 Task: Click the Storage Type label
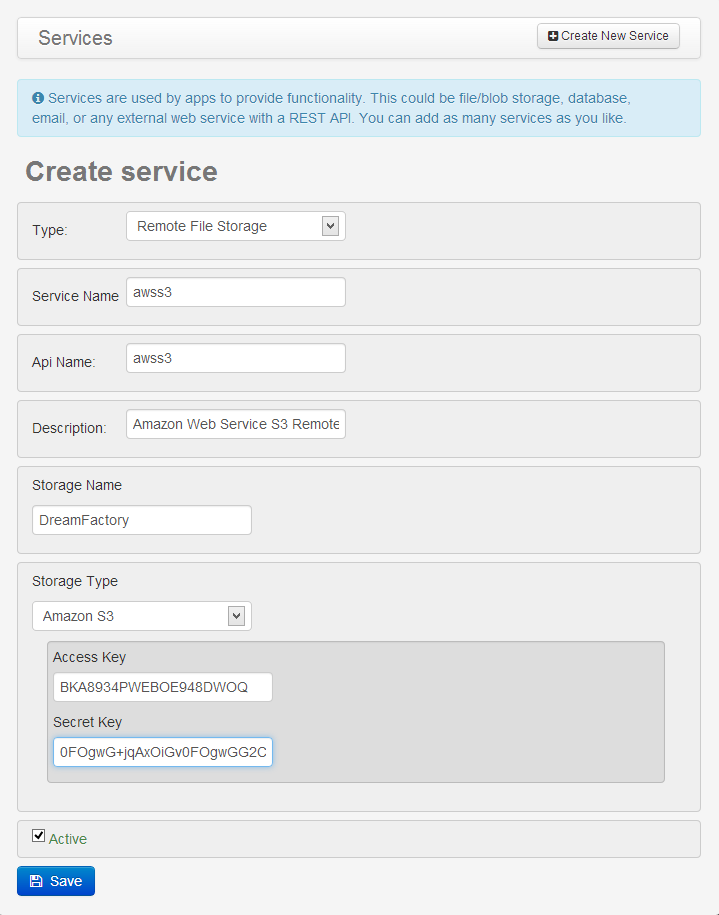(75, 581)
